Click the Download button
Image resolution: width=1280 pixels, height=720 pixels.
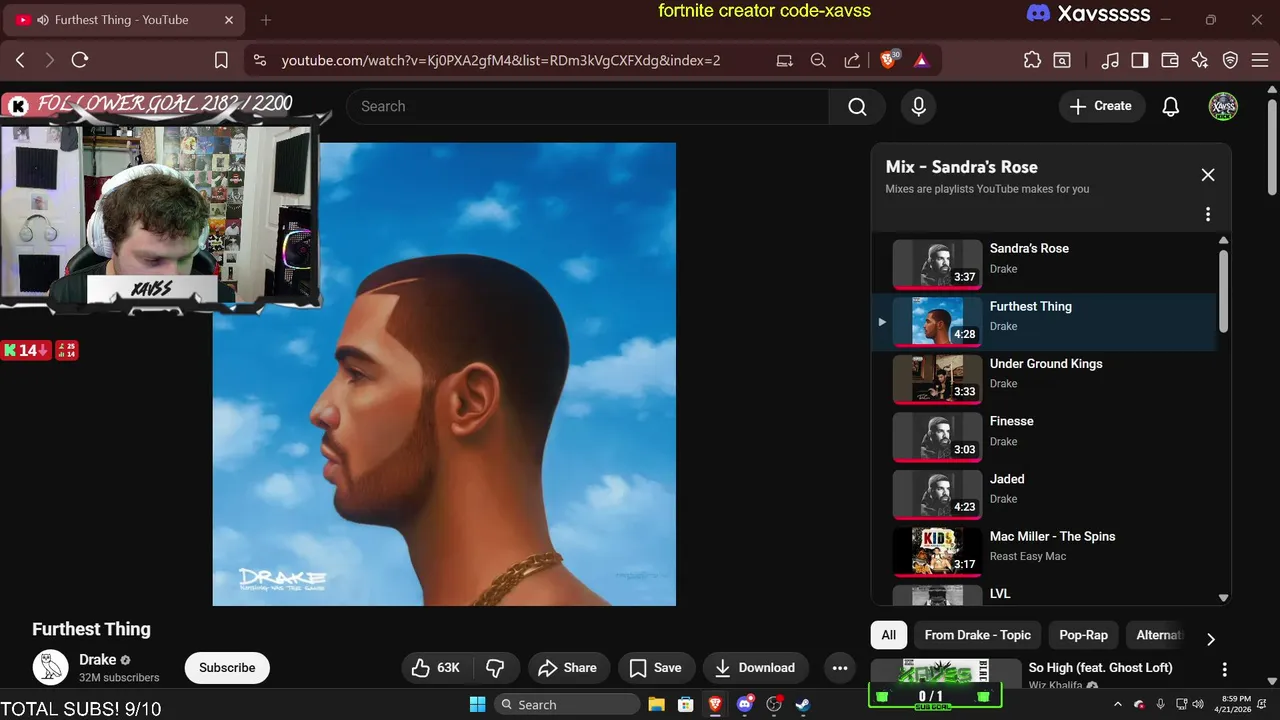coord(756,668)
